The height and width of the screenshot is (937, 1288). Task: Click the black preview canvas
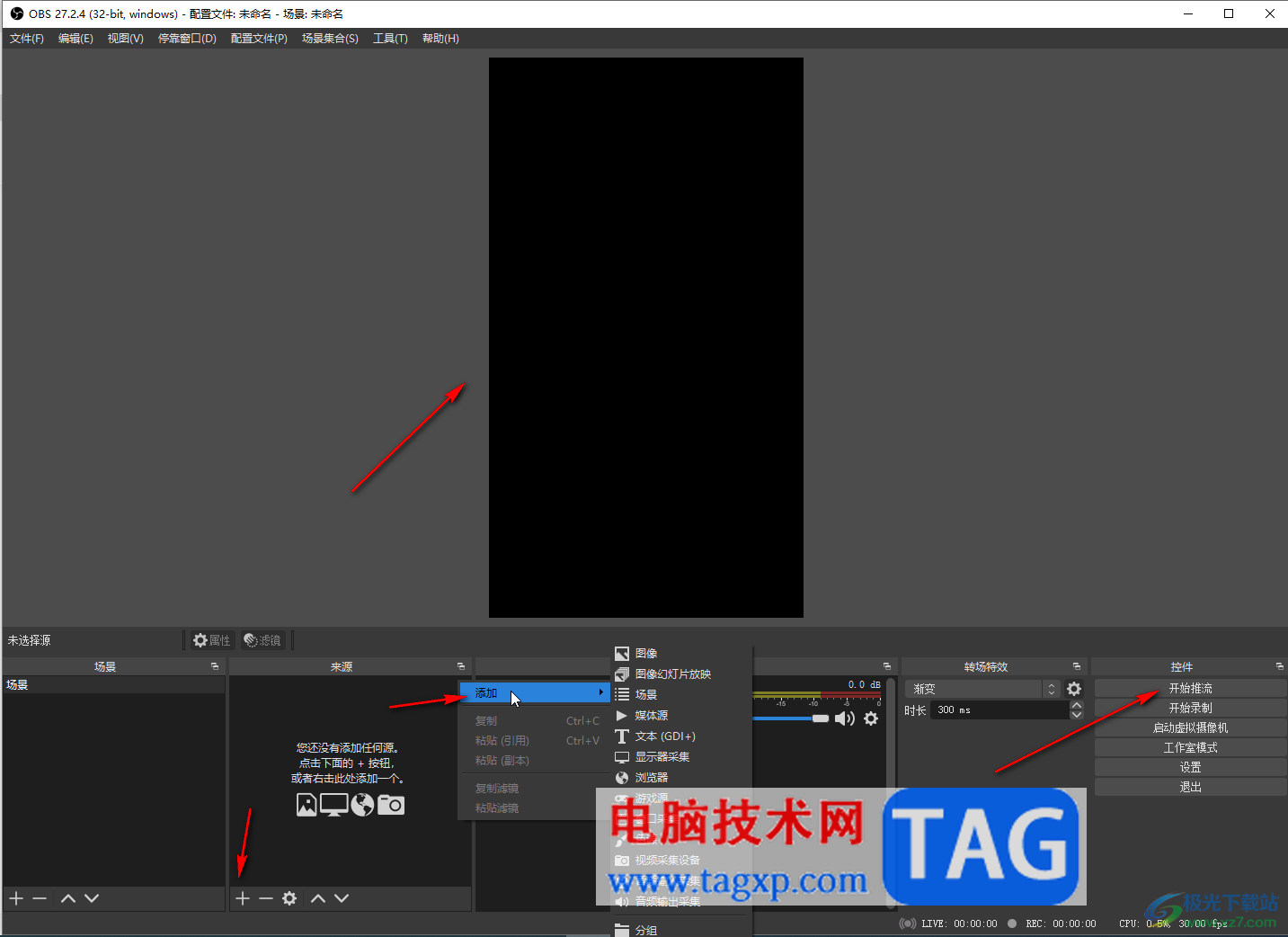646,337
